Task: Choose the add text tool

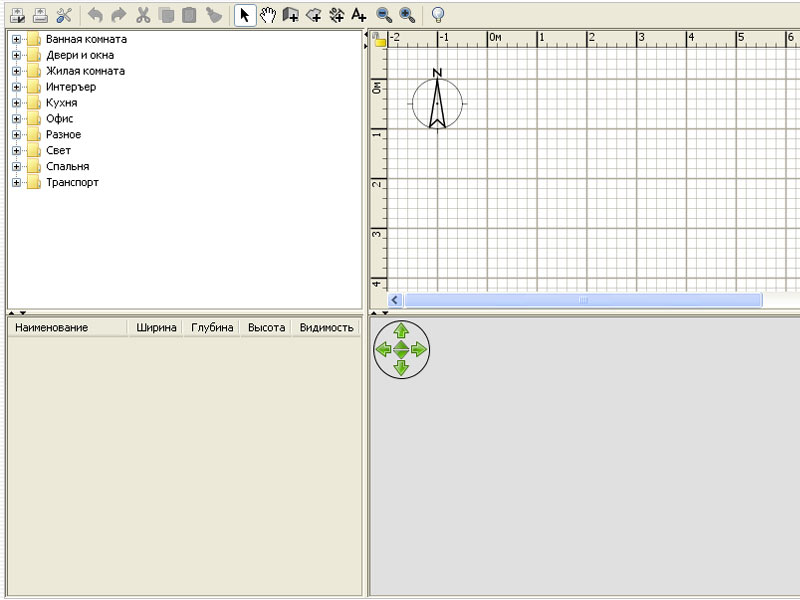Action: [359, 15]
